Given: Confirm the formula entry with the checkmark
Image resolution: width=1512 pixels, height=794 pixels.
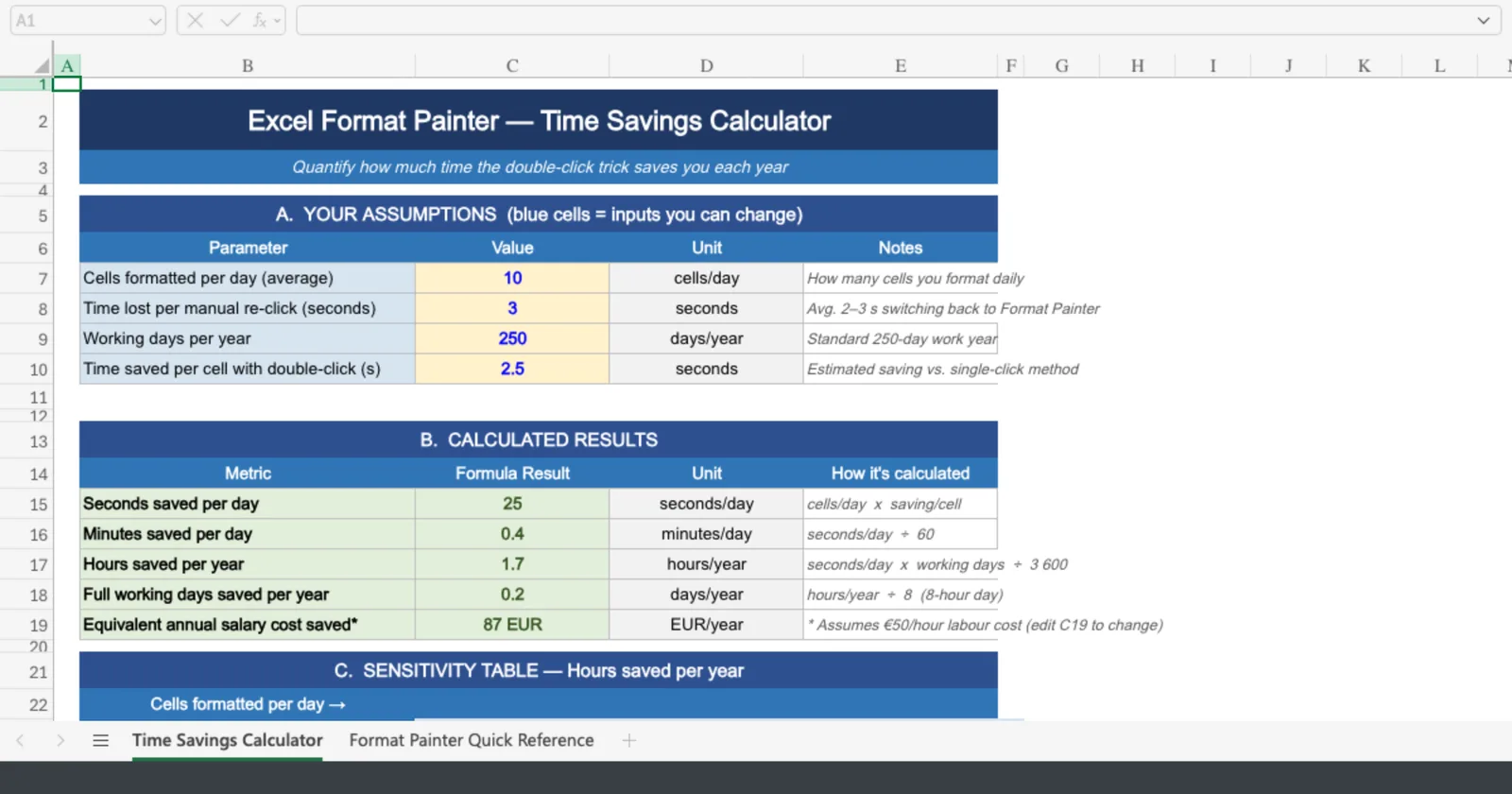Looking at the screenshot, I should click(230, 21).
